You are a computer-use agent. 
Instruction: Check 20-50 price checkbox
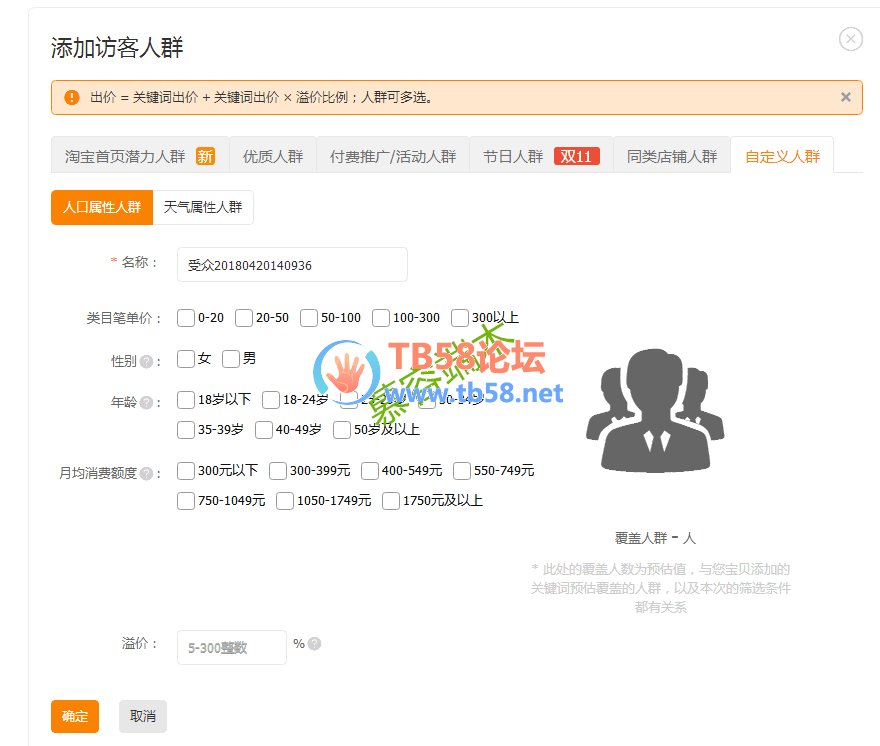[244, 318]
